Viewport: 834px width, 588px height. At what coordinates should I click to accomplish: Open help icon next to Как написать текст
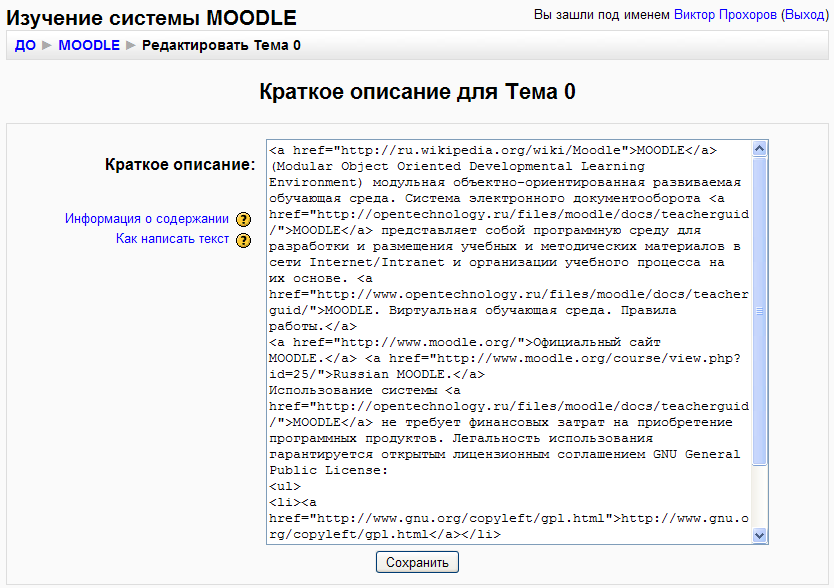243,240
